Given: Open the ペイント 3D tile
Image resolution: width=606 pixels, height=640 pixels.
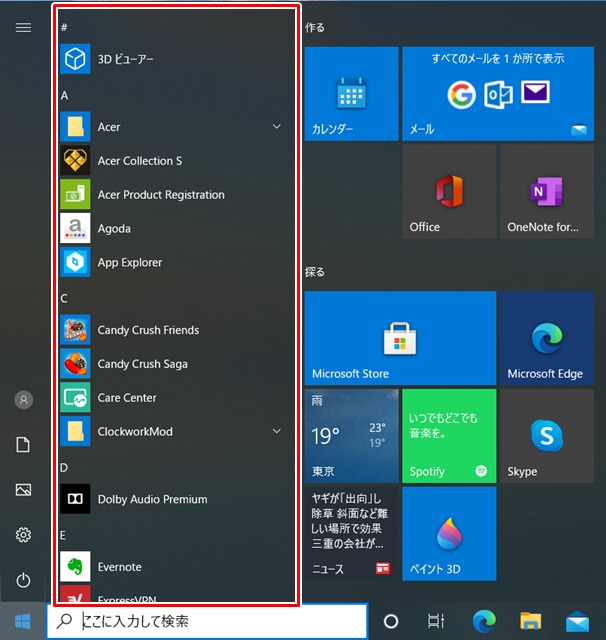Looking at the screenshot, I should [449, 533].
